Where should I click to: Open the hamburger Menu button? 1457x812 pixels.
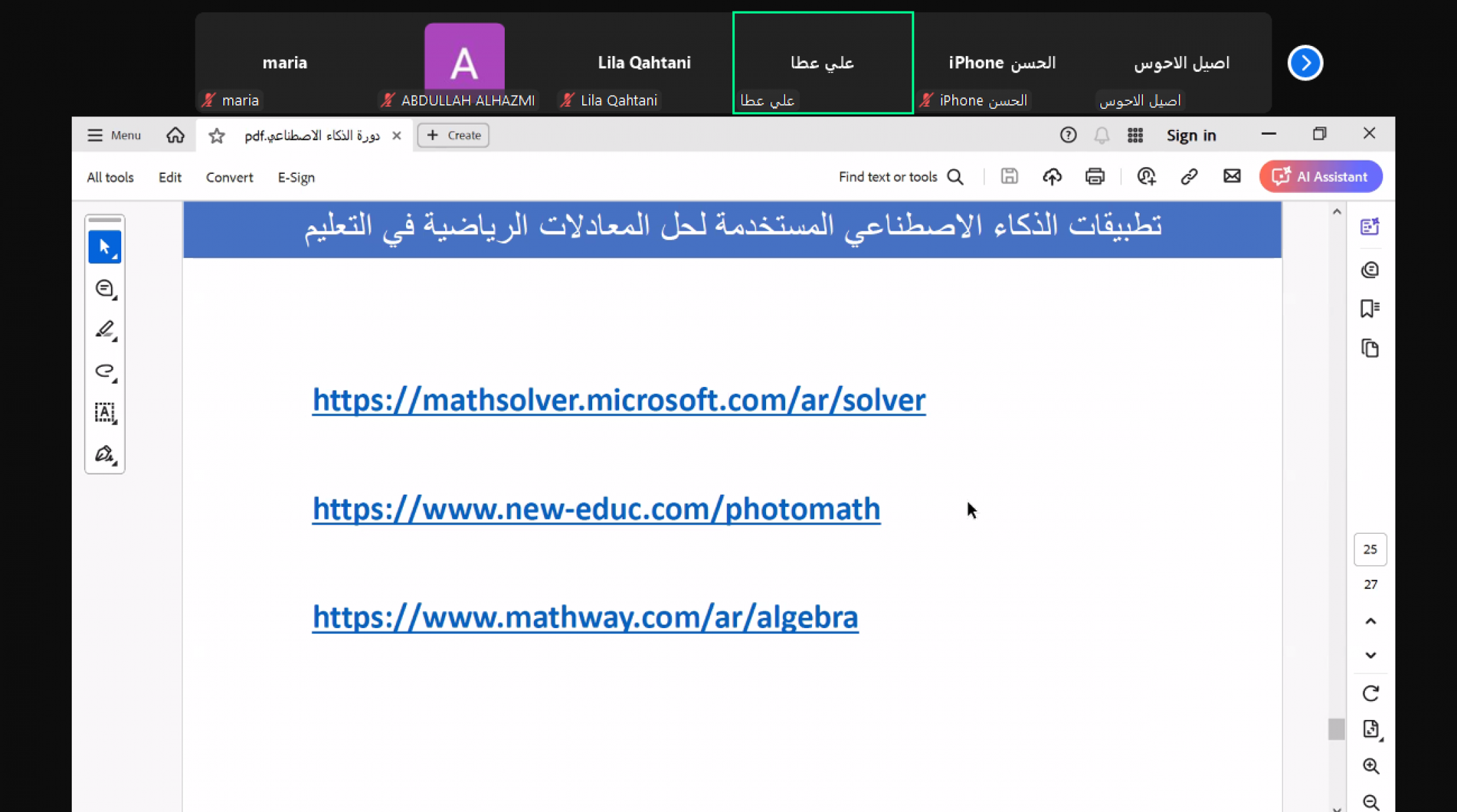pyautogui.click(x=114, y=135)
